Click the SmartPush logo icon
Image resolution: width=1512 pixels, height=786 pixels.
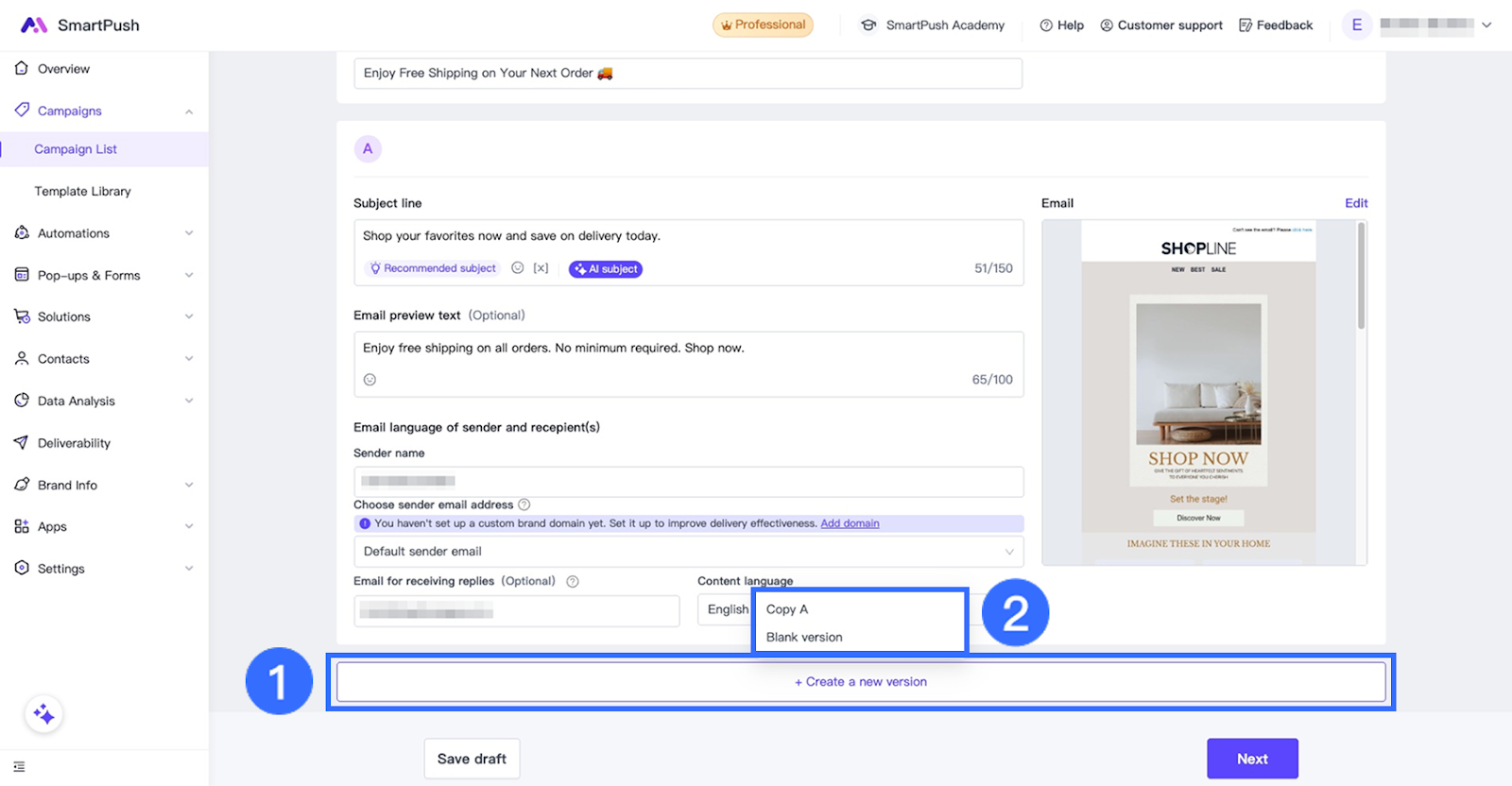click(x=34, y=26)
